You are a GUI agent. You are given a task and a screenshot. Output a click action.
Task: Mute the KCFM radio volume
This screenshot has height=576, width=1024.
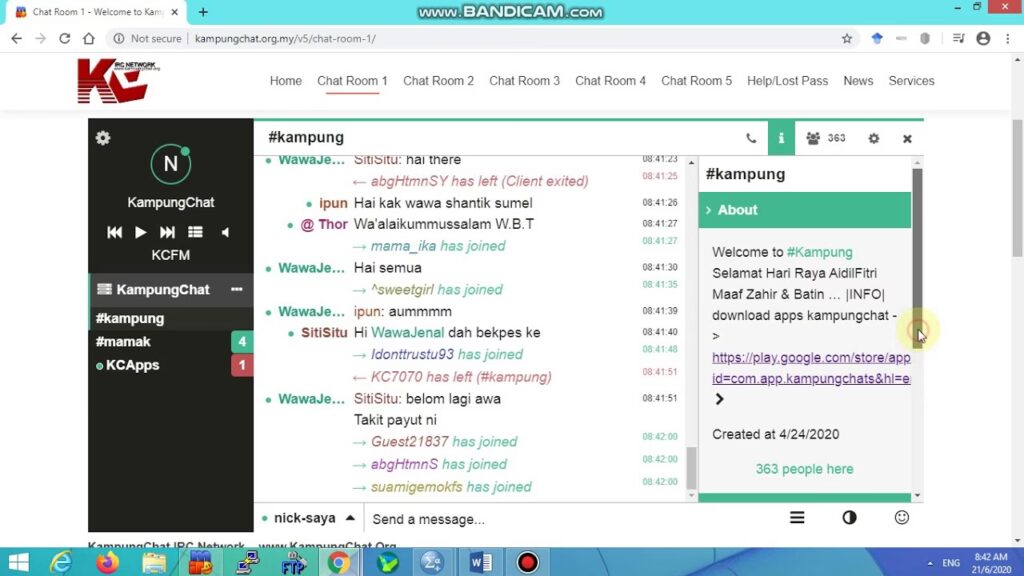(225, 232)
